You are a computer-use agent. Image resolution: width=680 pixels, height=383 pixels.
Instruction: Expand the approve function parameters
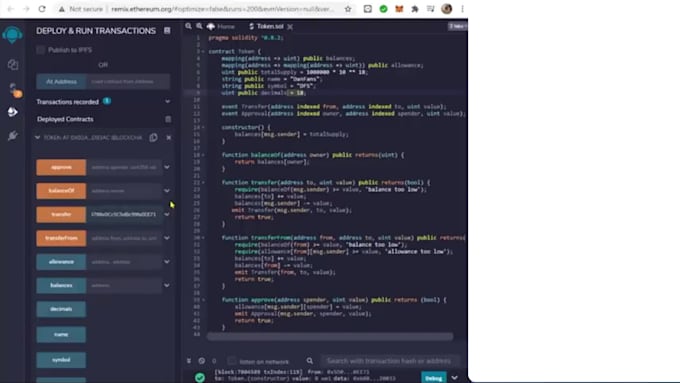pyautogui.click(x=167, y=167)
